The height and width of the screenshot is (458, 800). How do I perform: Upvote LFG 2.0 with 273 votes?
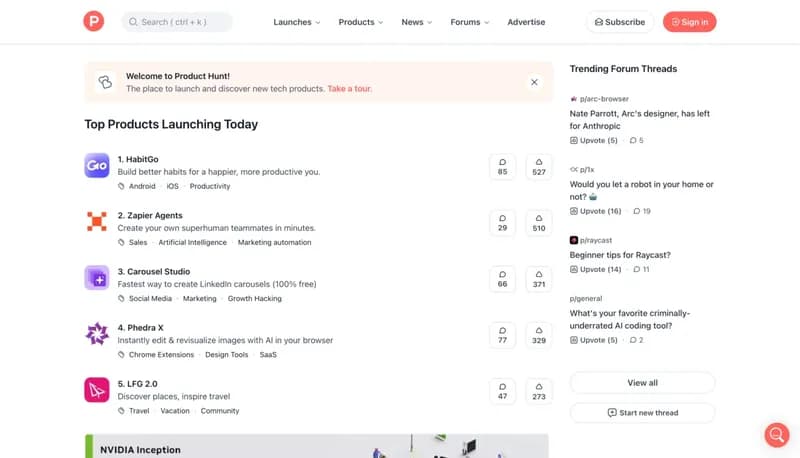coord(539,391)
